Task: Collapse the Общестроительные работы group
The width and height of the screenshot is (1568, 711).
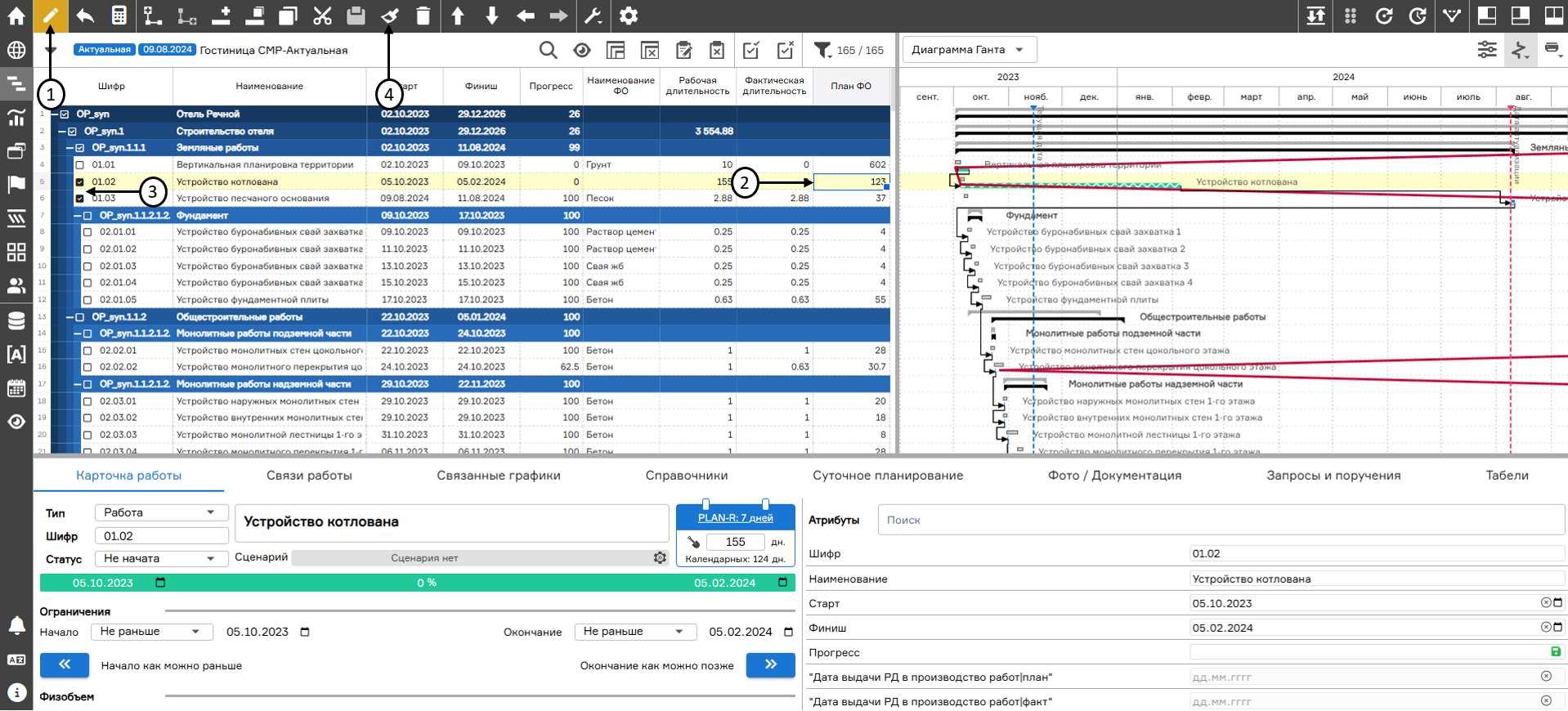Action: tap(70, 317)
